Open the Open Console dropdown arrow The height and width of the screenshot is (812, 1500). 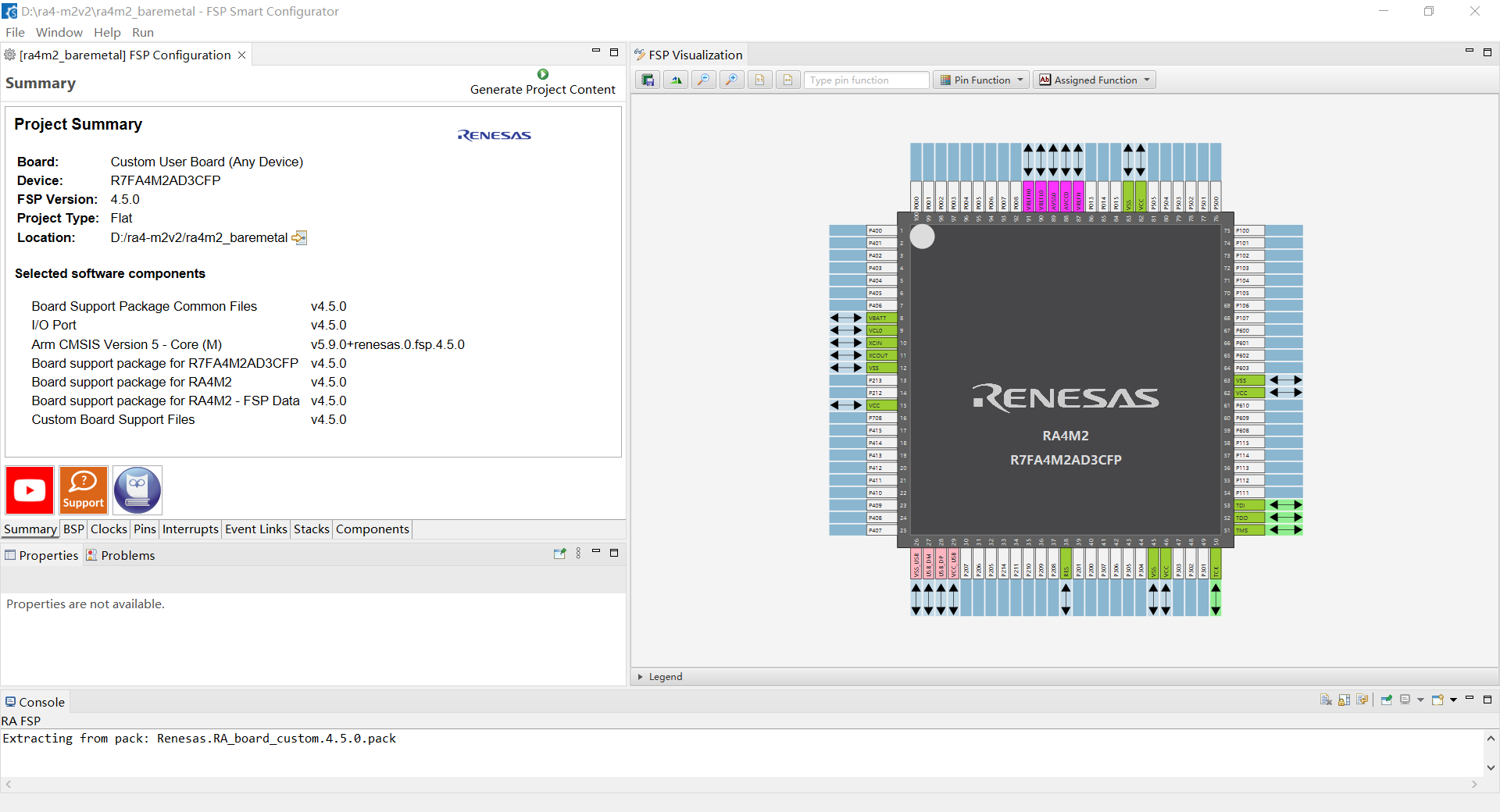tap(1453, 700)
